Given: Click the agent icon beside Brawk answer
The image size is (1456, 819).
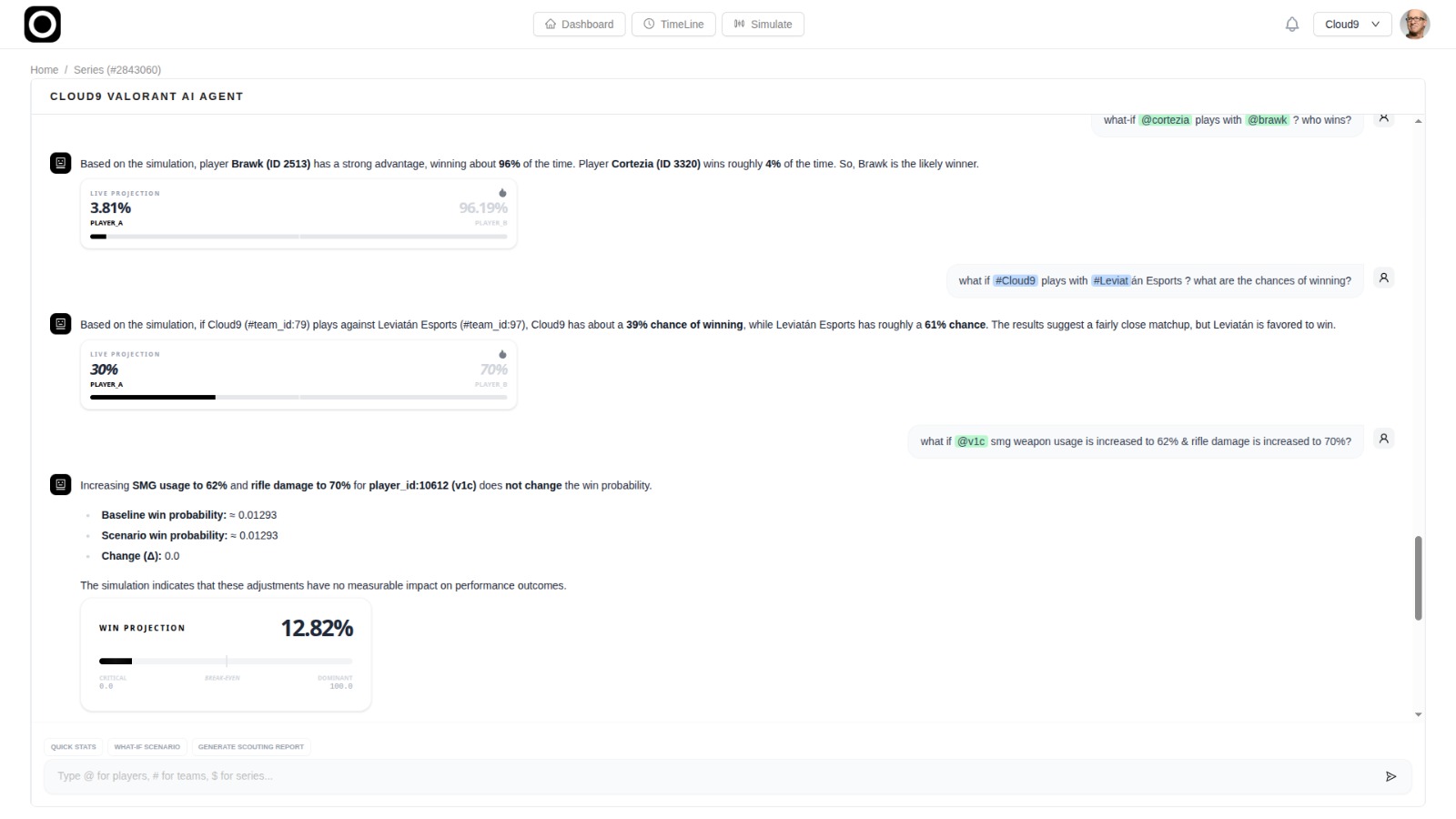Looking at the screenshot, I should point(61,163).
